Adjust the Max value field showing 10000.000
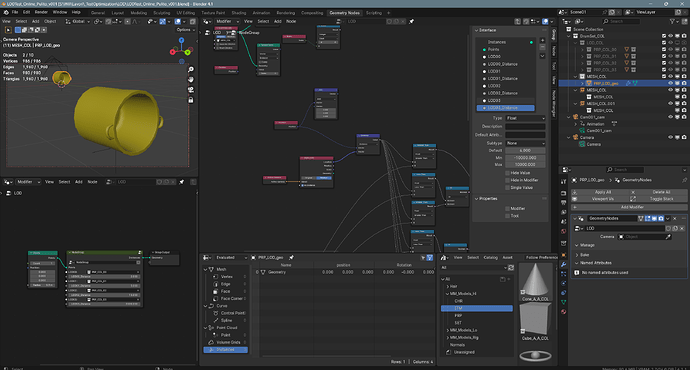This screenshot has height=370, width=690. pos(525,165)
